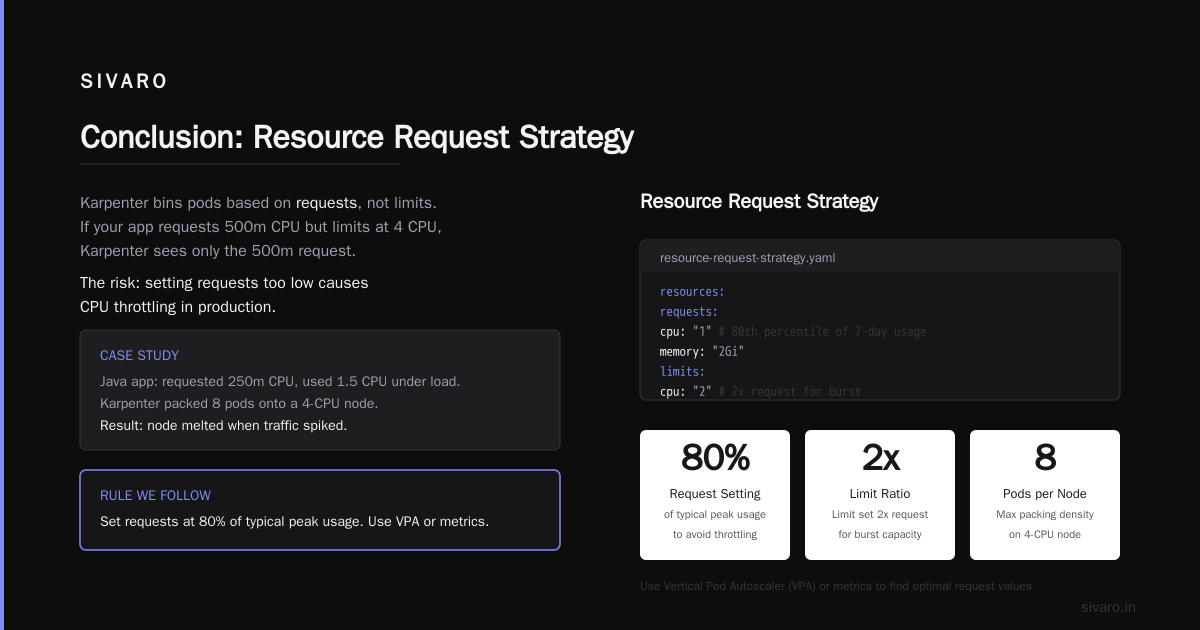This screenshot has height=630, width=1200.
Task: Click the memory "2Gi" code line
Action: [702, 352]
